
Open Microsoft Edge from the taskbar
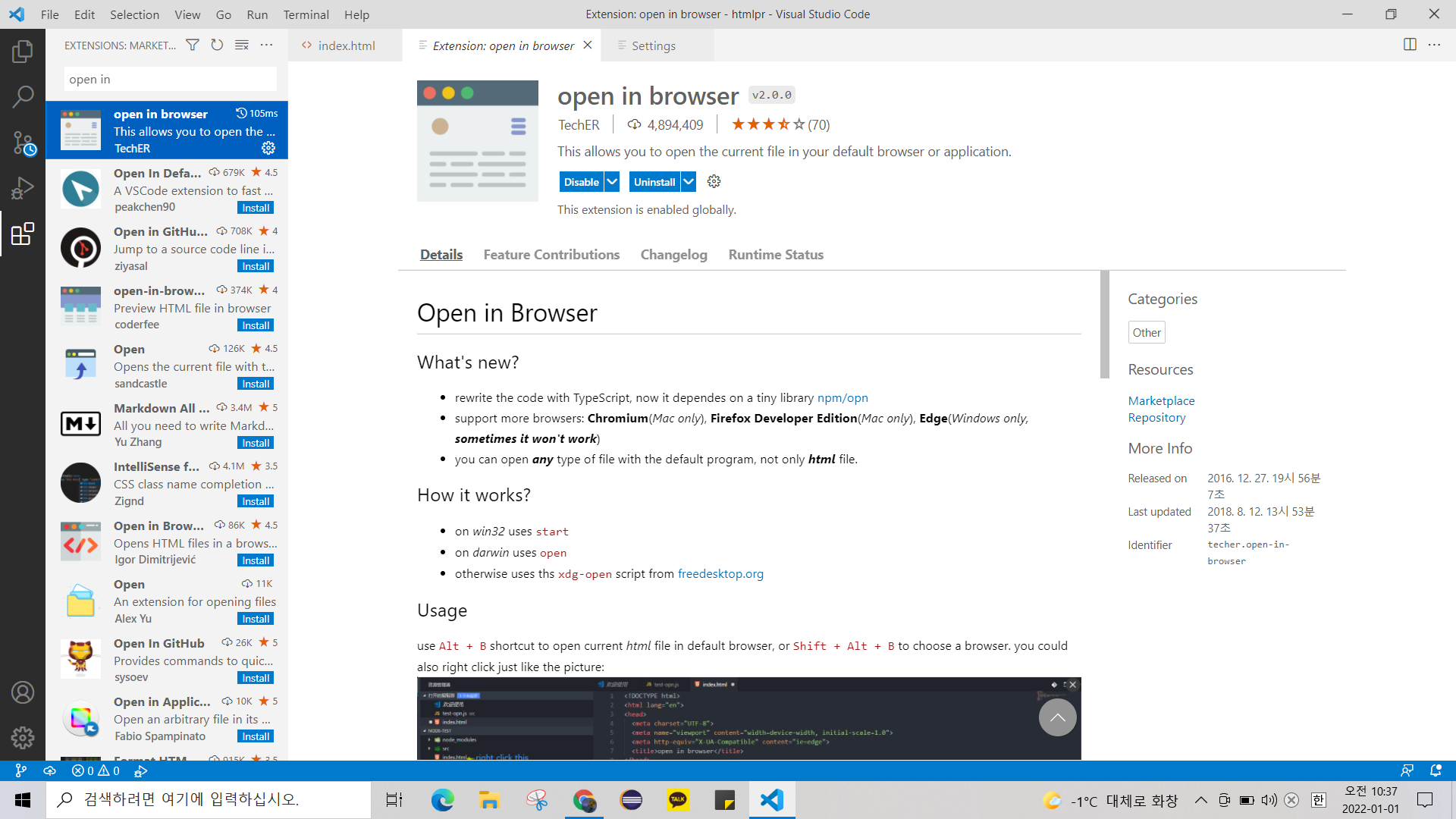pos(442,800)
